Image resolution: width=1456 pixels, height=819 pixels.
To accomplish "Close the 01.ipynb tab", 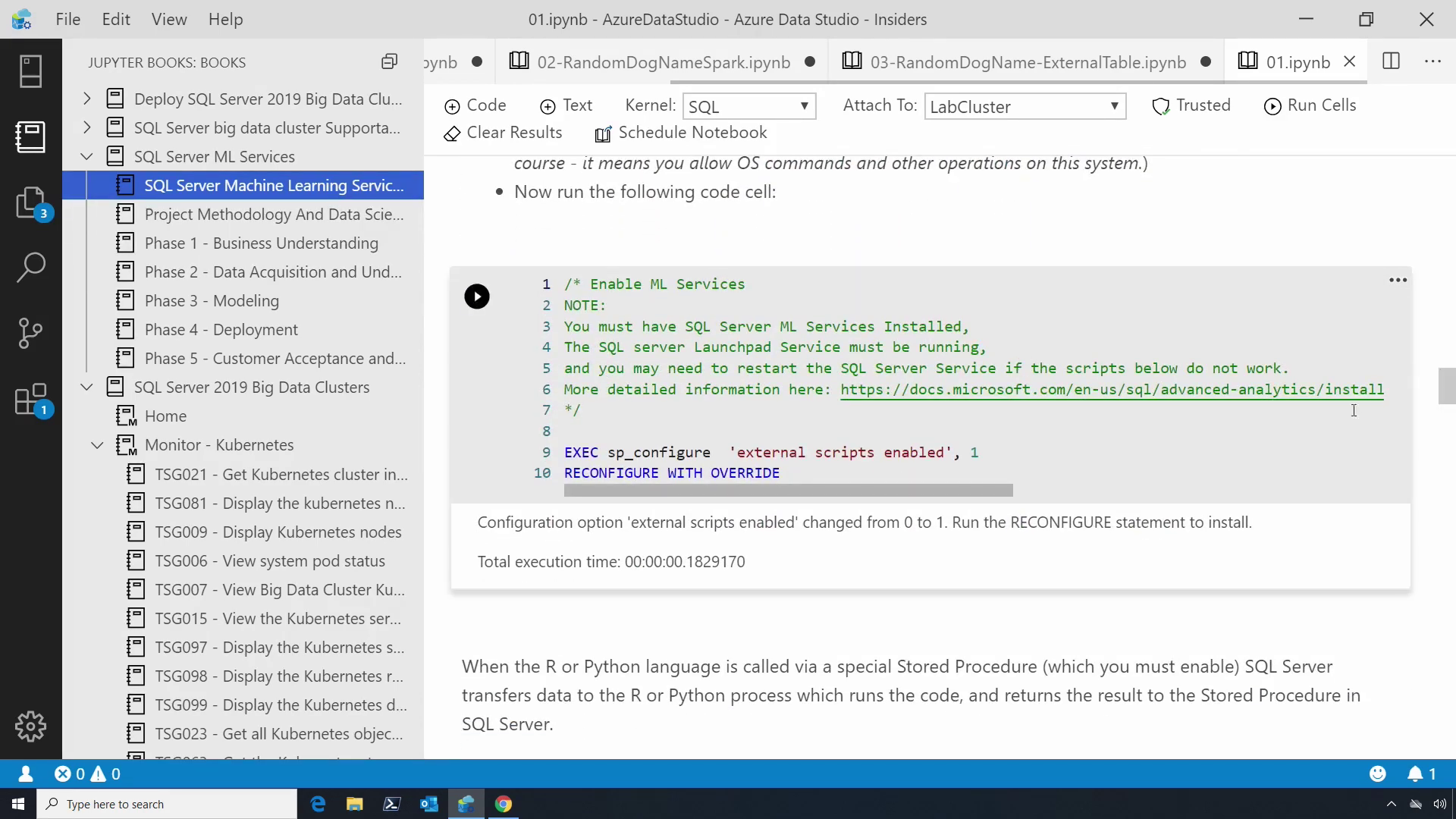I will coord(1349,61).
